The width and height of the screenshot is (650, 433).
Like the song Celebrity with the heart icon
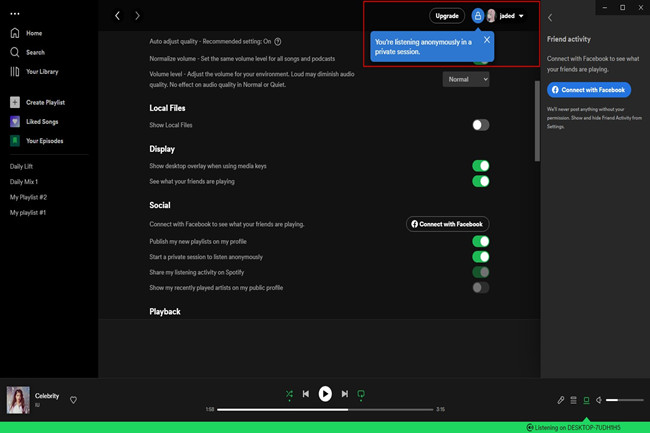pos(73,400)
